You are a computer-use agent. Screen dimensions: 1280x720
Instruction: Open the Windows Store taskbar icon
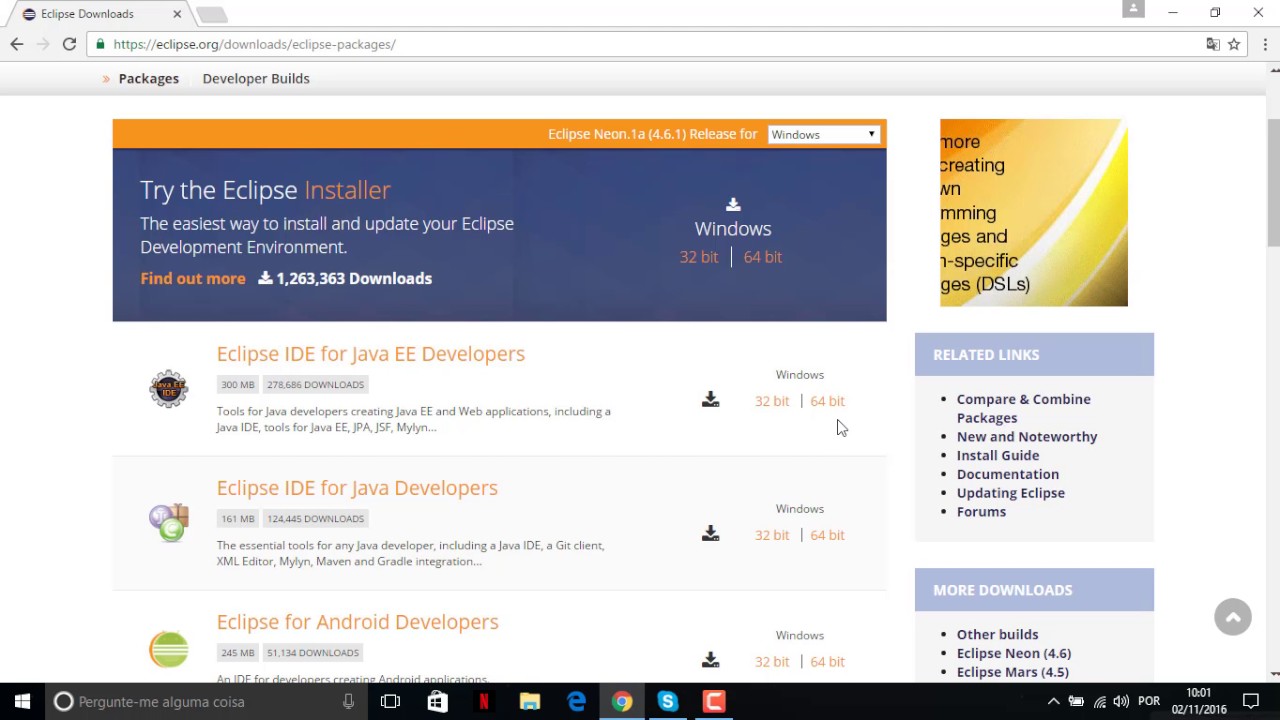coord(437,701)
